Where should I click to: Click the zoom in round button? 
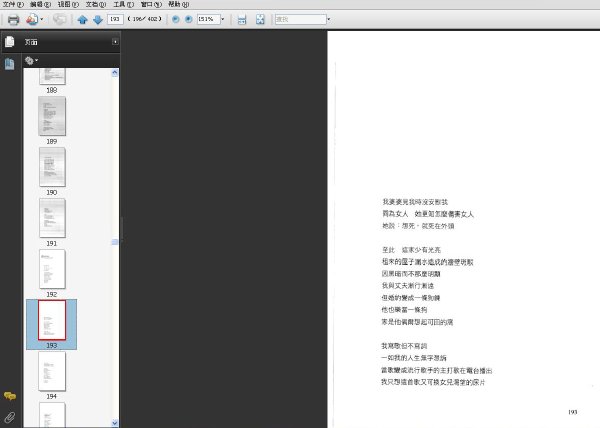pos(189,19)
